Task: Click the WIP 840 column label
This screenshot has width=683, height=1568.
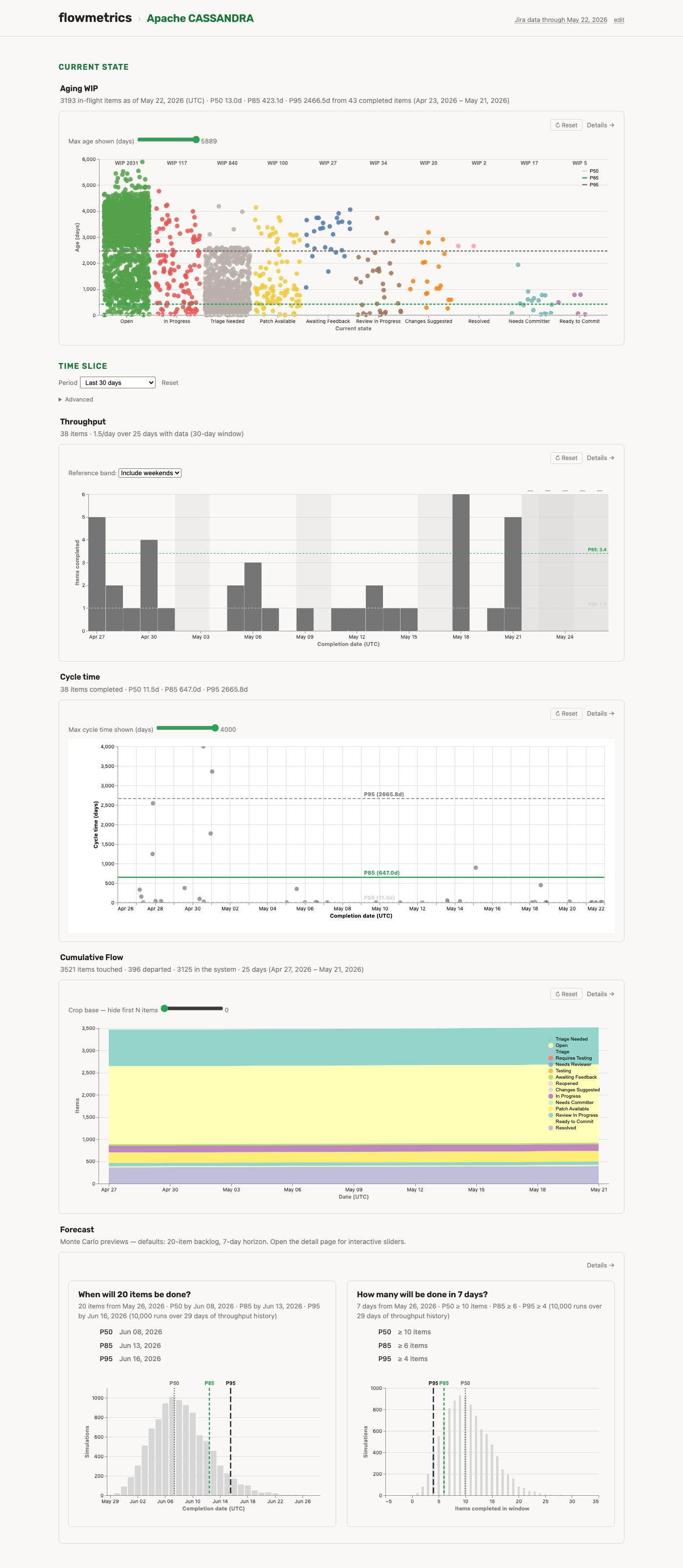Action: point(227,163)
